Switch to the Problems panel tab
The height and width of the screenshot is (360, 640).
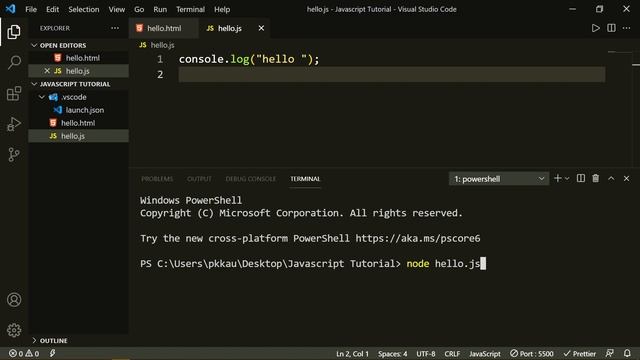(157, 179)
